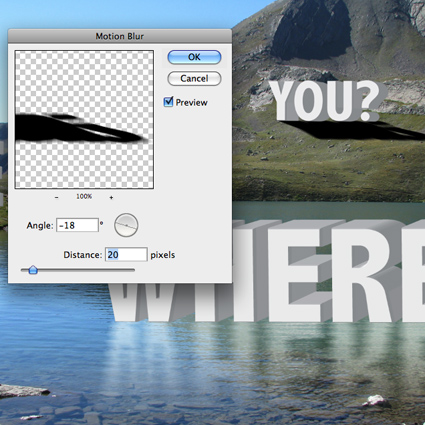Confirm Motion Blur with the OK button

tap(194, 57)
